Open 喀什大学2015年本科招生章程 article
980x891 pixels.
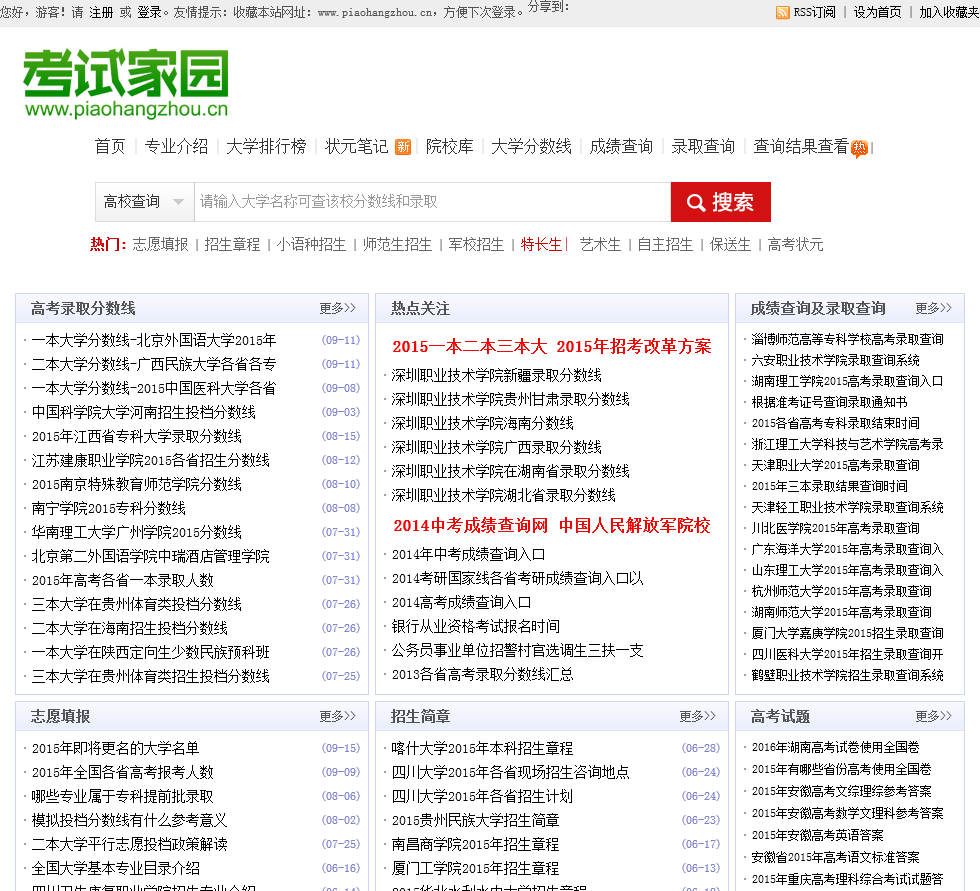pyautogui.click(x=482, y=749)
